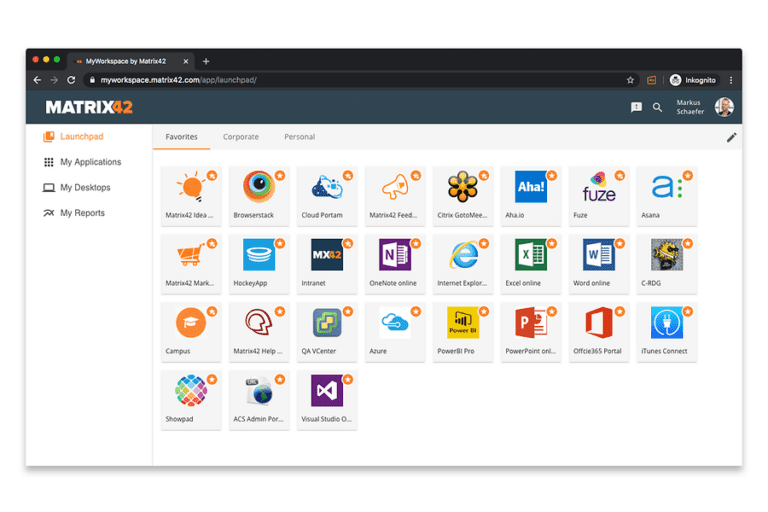
Task: Launch the C-RDG app
Action: pyautogui.click(x=667, y=264)
